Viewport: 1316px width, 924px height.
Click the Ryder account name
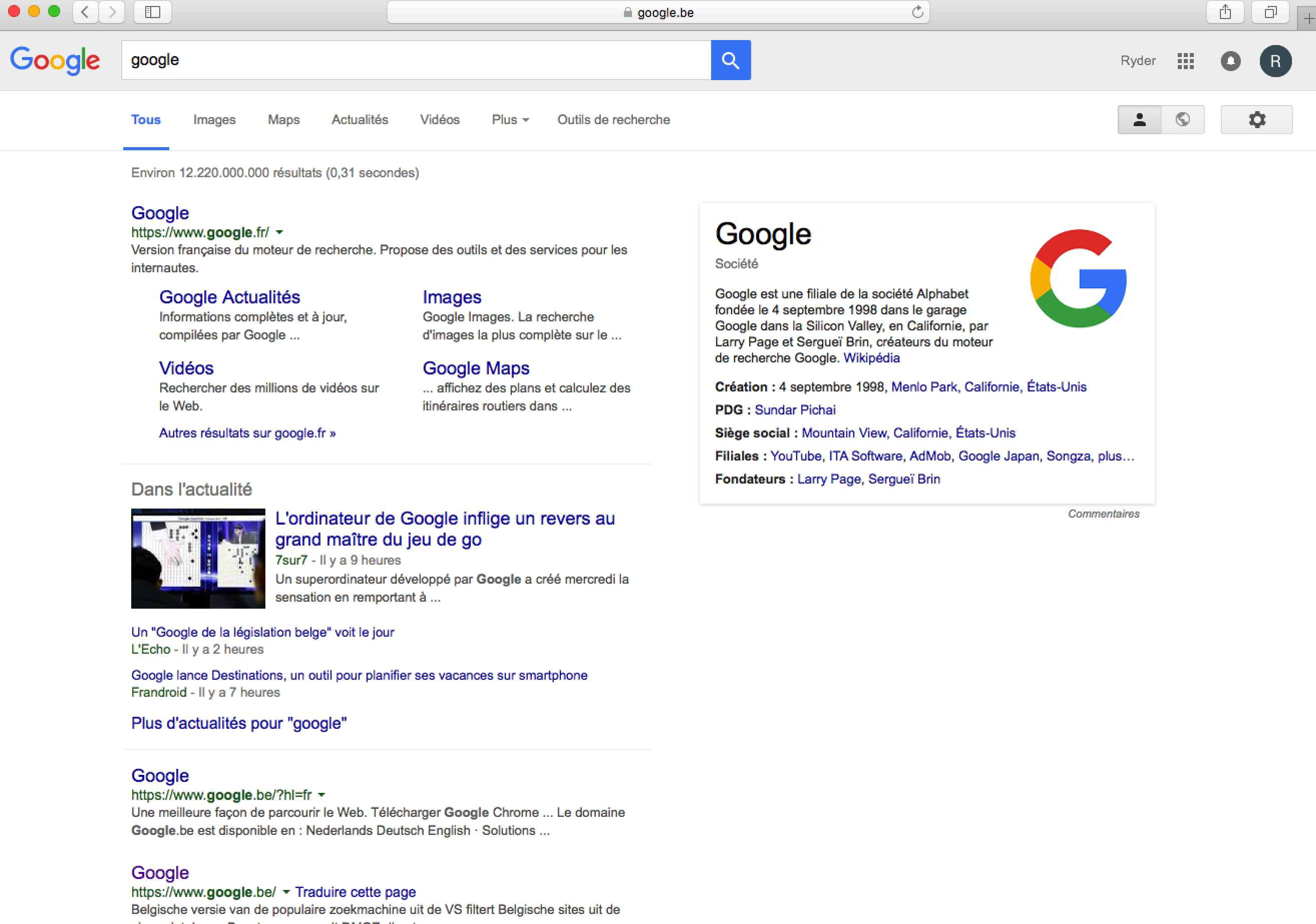(x=1138, y=61)
